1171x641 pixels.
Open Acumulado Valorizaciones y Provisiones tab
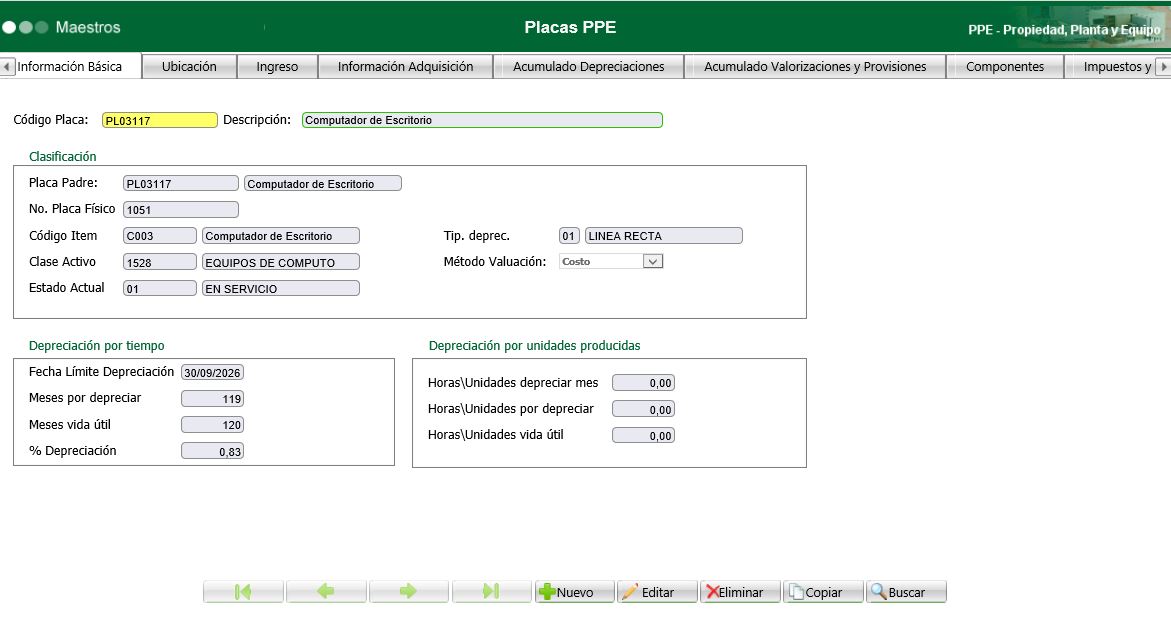coord(815,66)
